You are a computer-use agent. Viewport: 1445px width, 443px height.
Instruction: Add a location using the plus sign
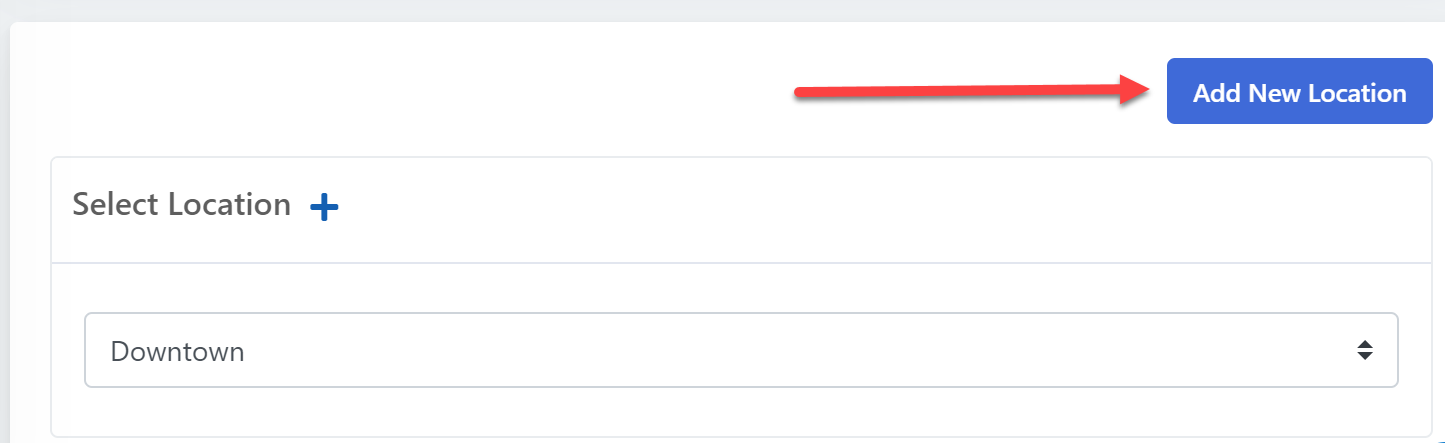(x=324, y=207)
